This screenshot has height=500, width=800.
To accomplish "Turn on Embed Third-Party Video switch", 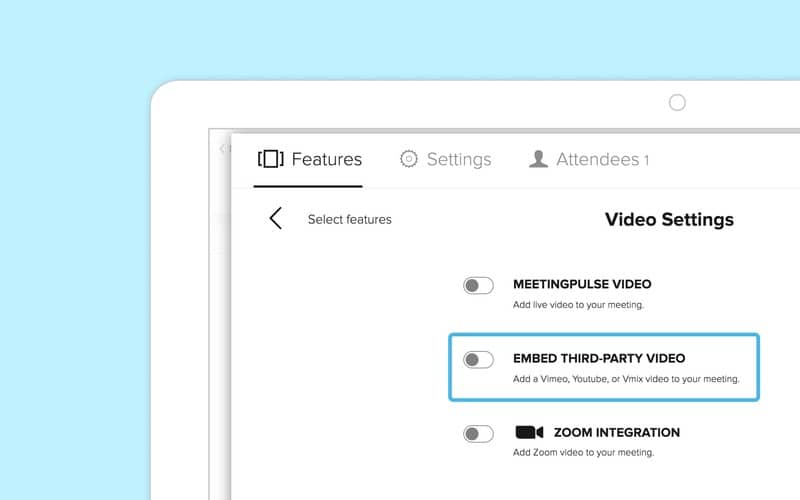I will coord(478,359).
